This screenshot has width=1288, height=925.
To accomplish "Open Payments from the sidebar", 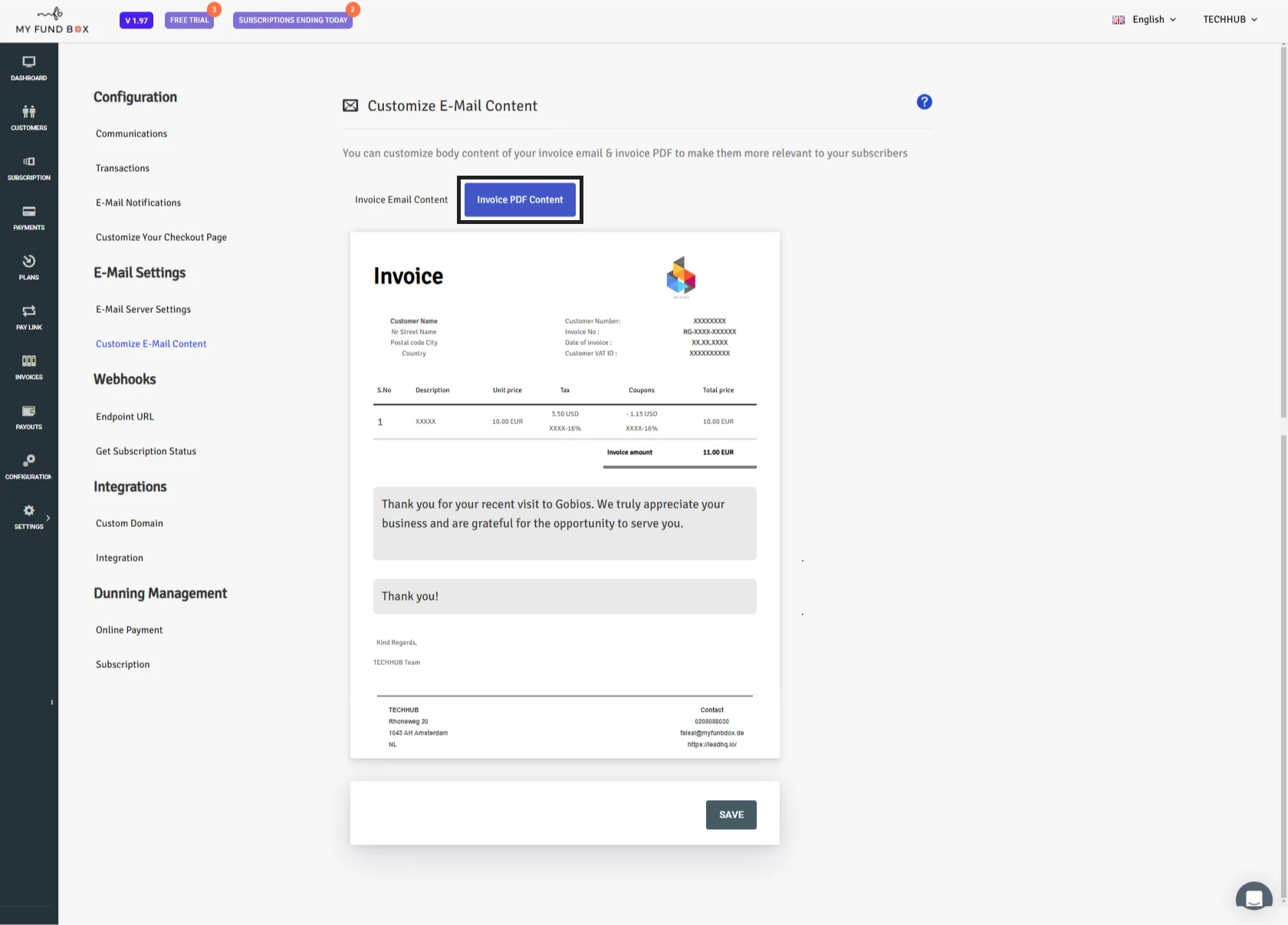I will point(29,218).
